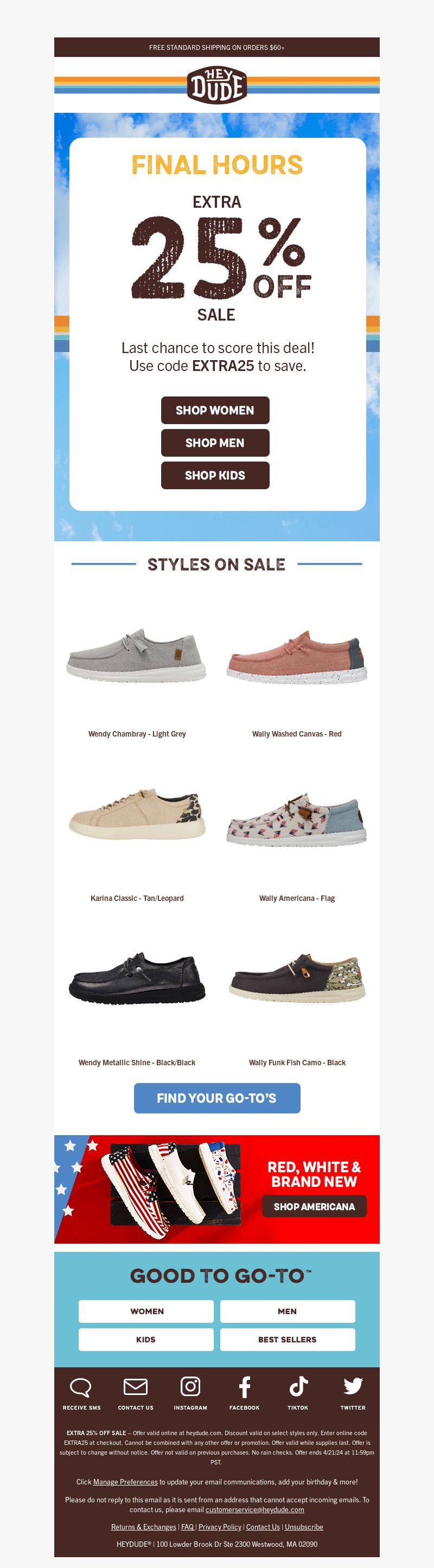Select Women in Good To Go-To section
Screen dimensions: 434x1568
146,1311
